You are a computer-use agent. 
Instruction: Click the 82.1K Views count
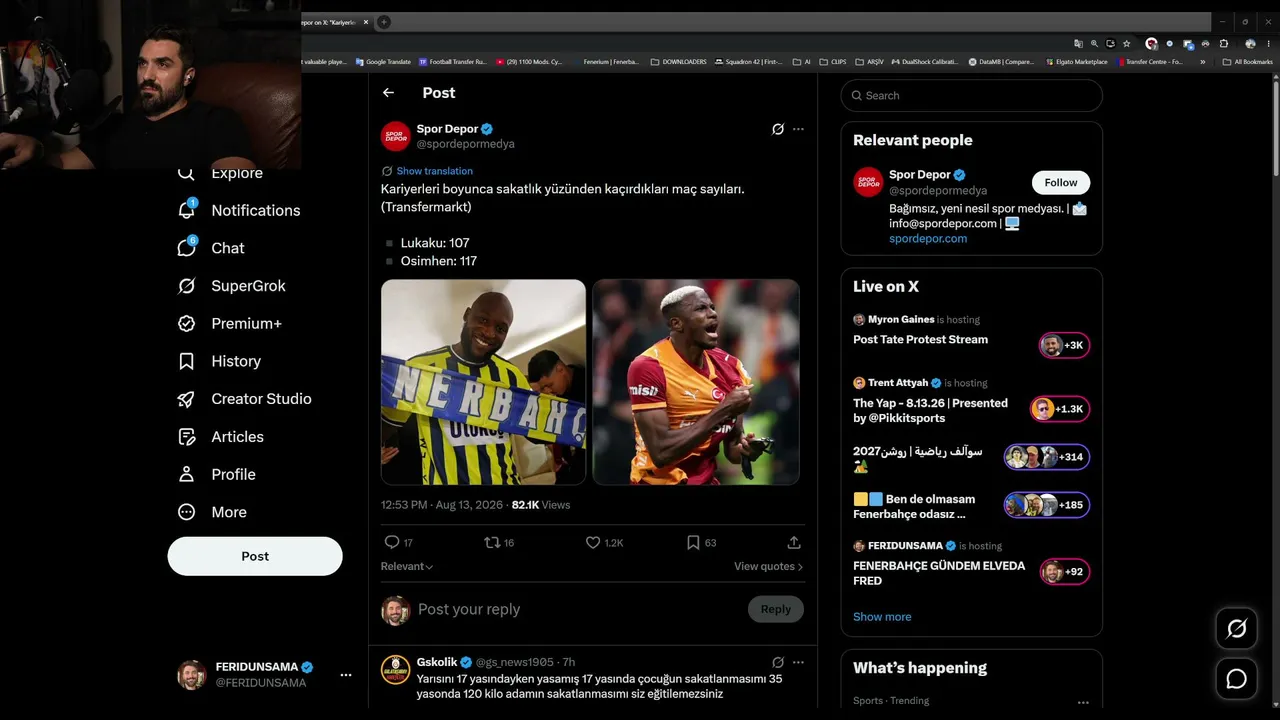541,505
